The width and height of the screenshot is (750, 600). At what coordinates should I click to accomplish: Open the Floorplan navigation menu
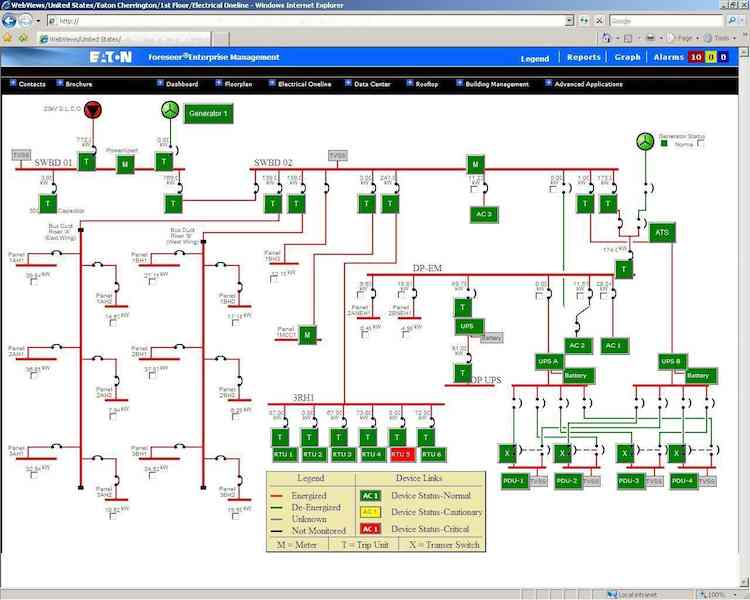(234, 84)
